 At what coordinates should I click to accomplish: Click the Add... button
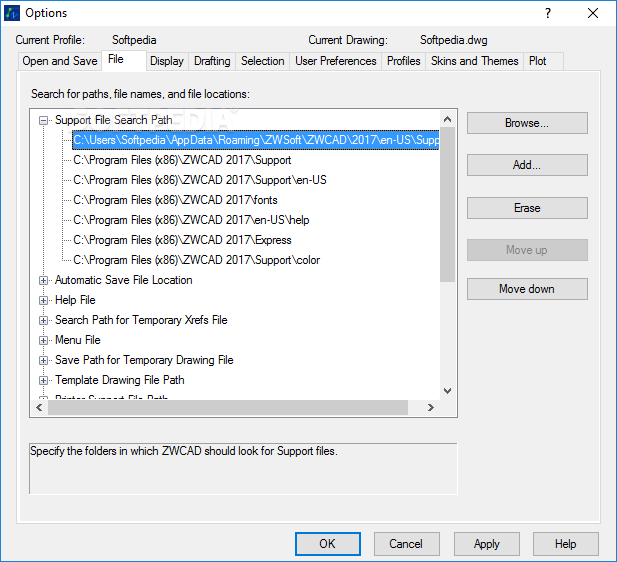[x=527, y=165]
